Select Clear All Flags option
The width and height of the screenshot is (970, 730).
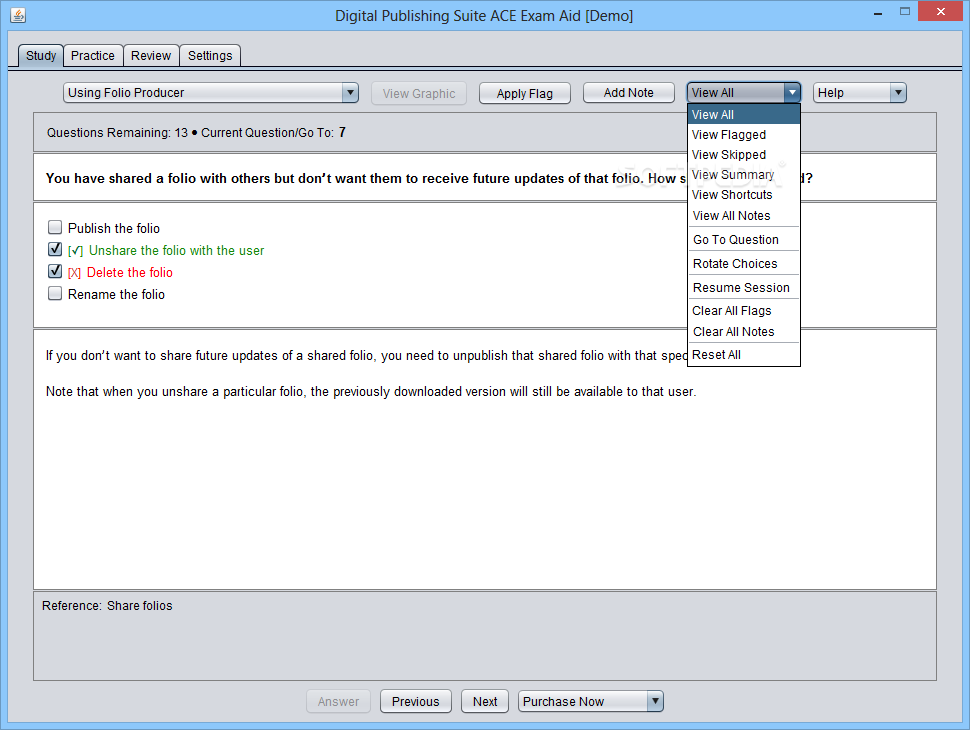[744, 311]
